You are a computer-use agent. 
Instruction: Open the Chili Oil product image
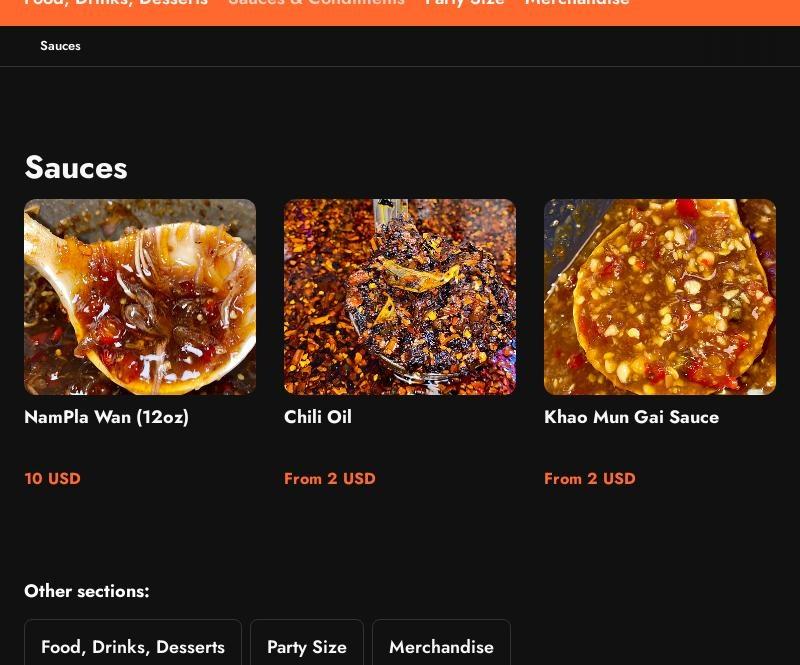[400, 297]
